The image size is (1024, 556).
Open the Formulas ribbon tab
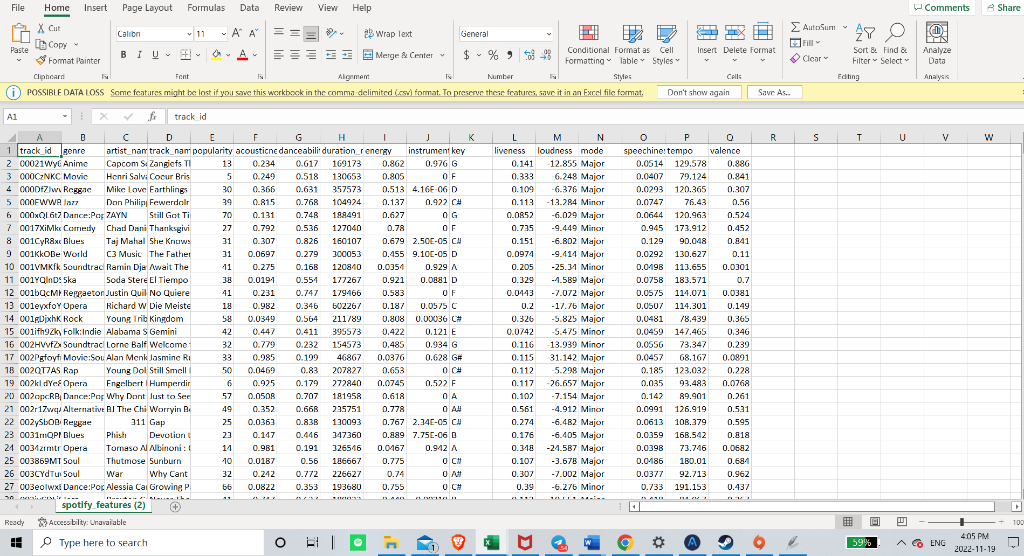tap(205, 8)
